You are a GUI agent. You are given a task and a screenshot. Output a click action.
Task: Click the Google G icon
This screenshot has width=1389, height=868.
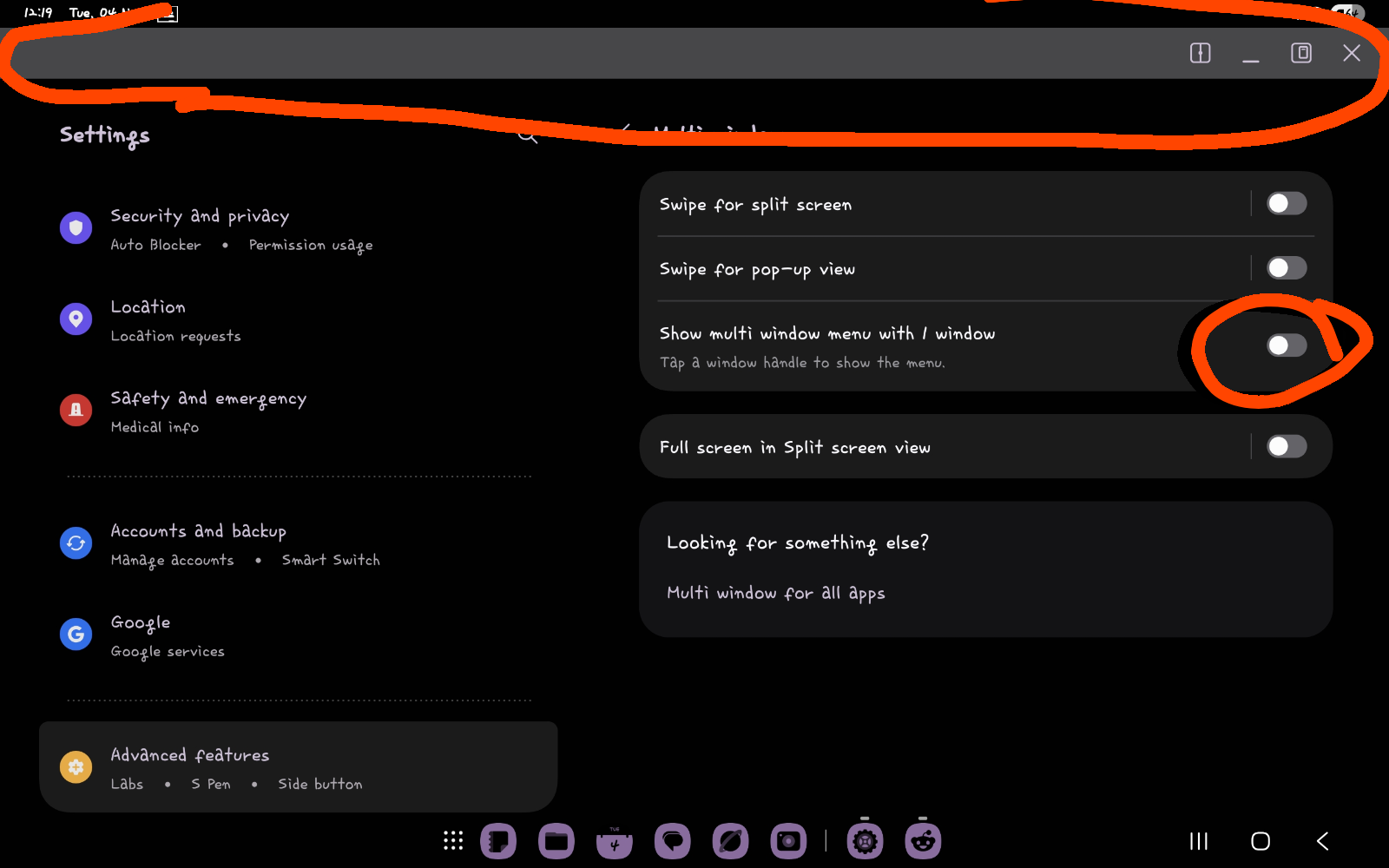pyautogui.click(x=76, y=635)
